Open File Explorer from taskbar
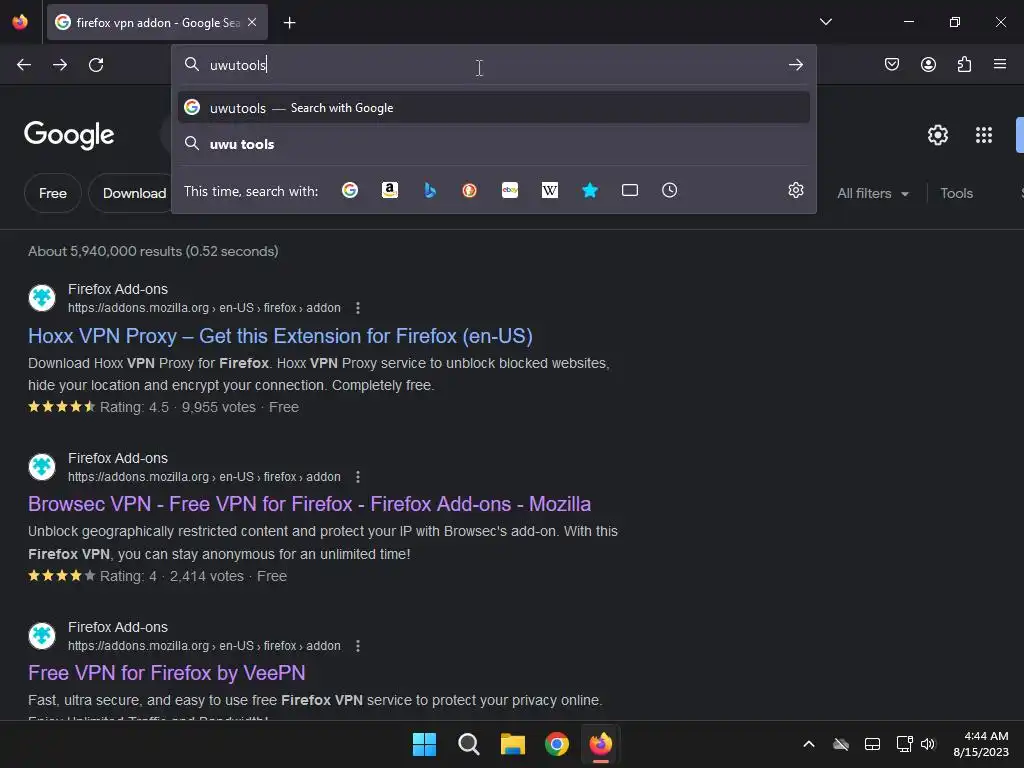This screenshot has width=1024, height=768. (x=513, y=744)
